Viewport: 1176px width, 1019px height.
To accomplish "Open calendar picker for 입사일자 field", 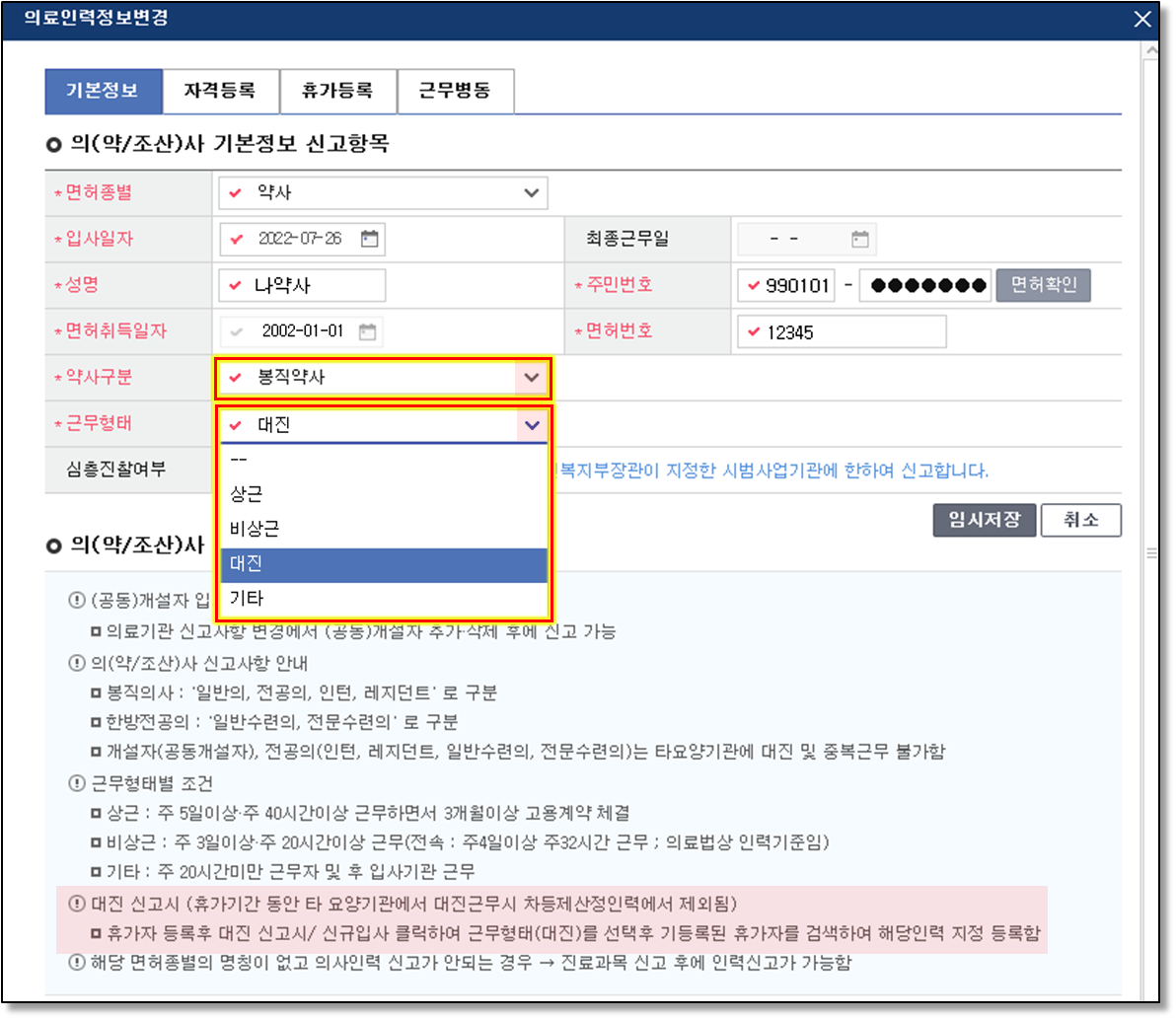I will (x=369, y=239).
